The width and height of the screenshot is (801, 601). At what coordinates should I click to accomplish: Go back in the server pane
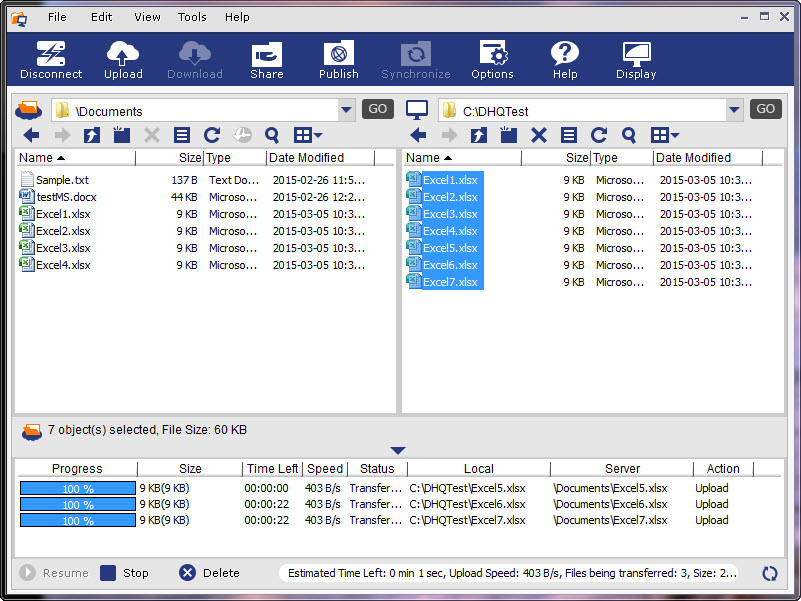pyautogui.click(x=31, y=135)
